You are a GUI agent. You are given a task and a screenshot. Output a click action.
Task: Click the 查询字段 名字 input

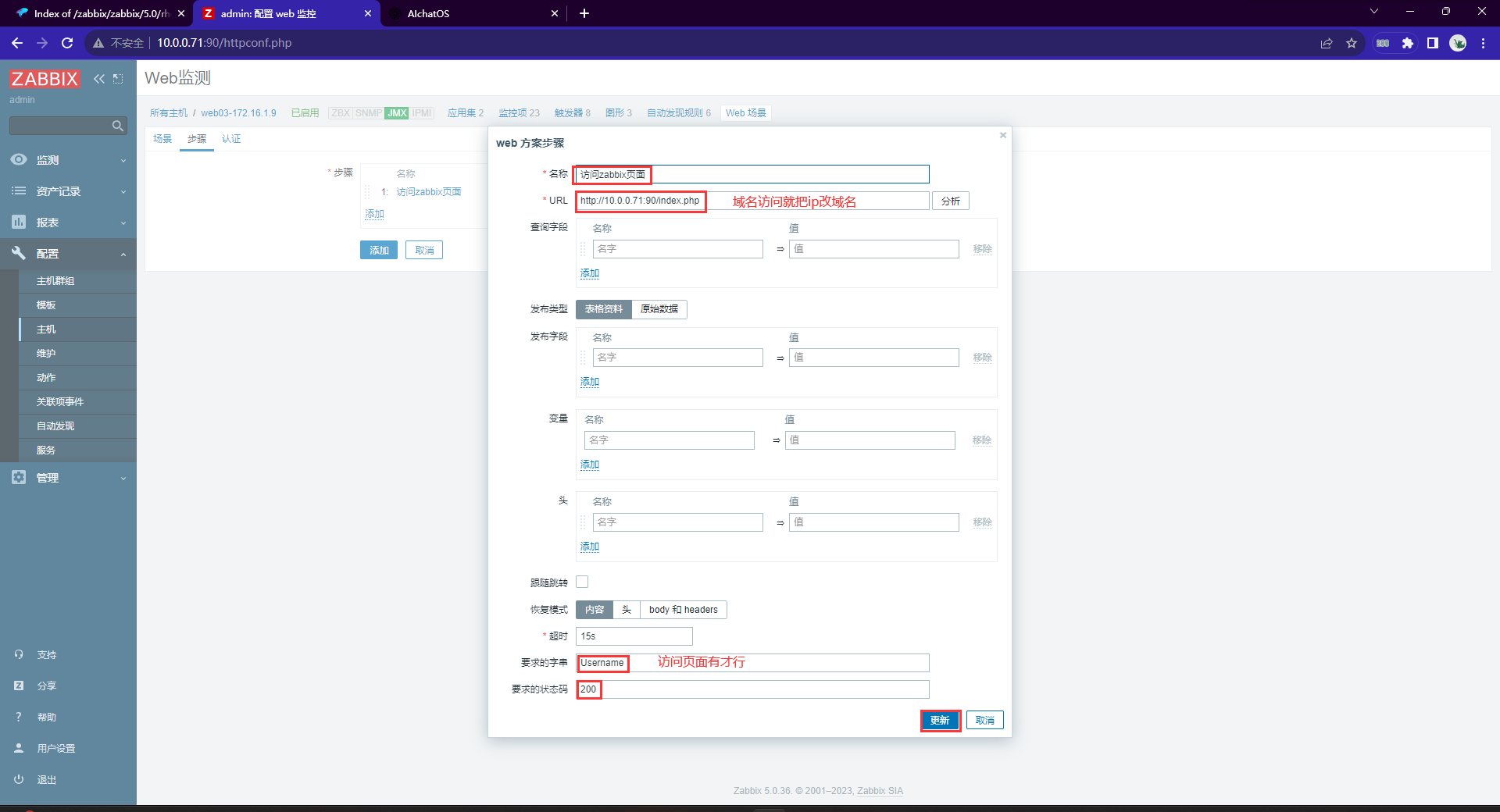[677, 249]
